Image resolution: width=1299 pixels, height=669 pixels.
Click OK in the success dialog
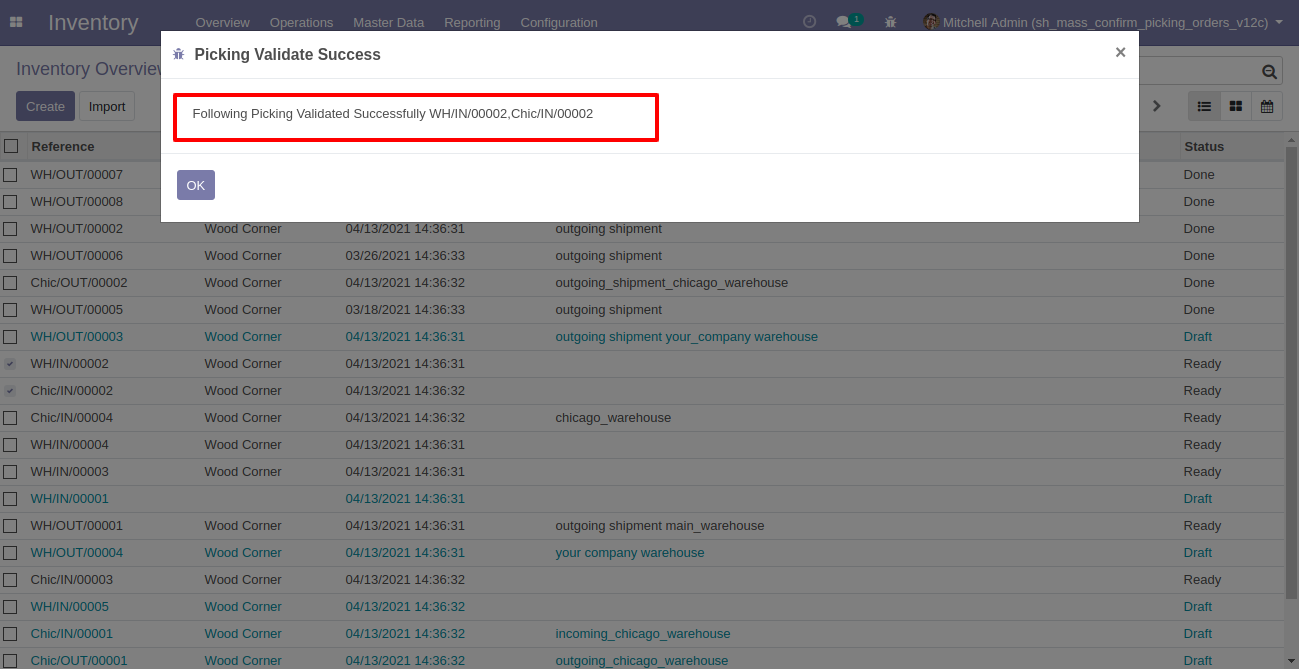[196, 185]
